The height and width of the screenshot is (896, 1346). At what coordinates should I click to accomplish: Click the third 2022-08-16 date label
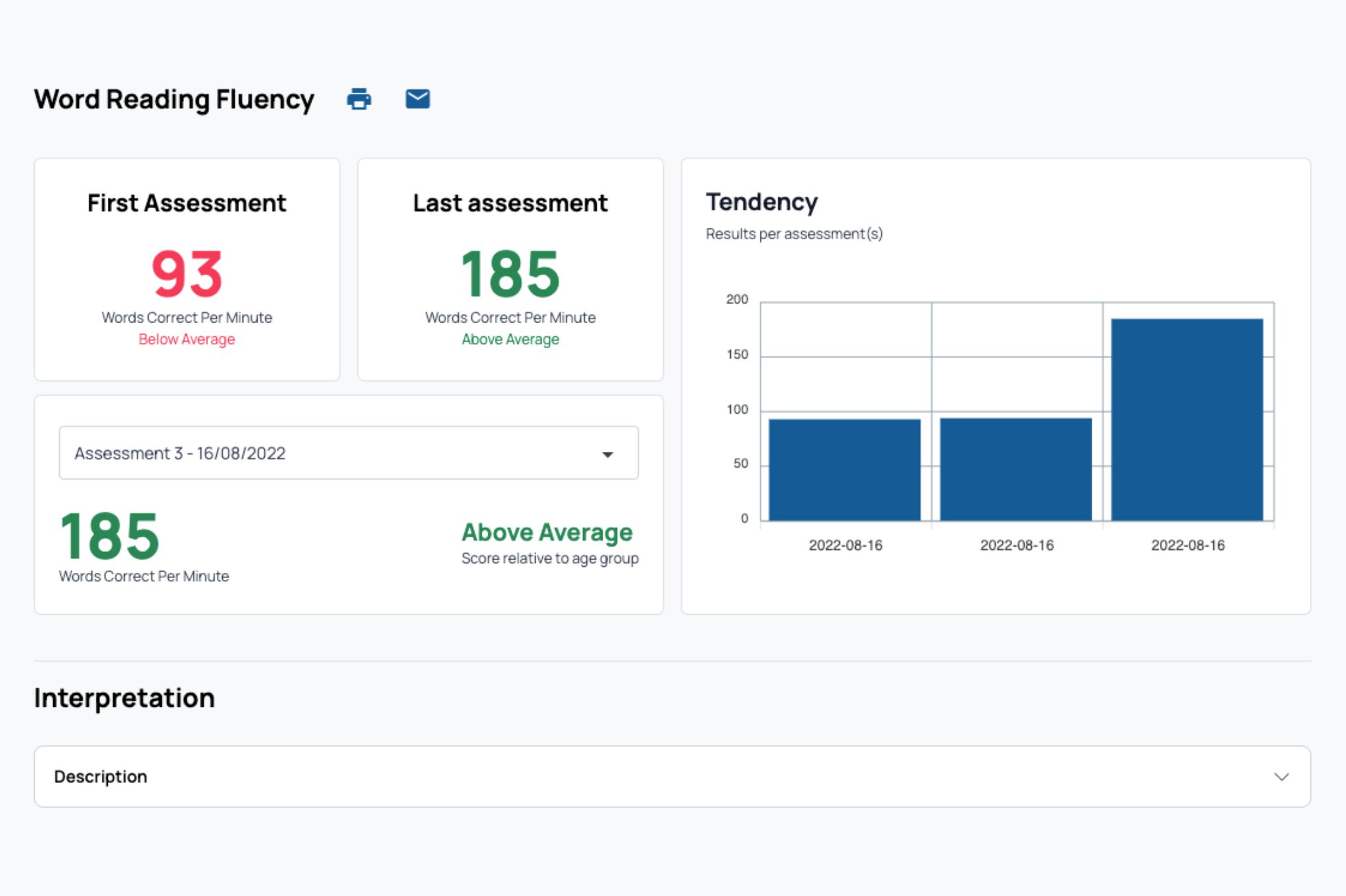1188,545
